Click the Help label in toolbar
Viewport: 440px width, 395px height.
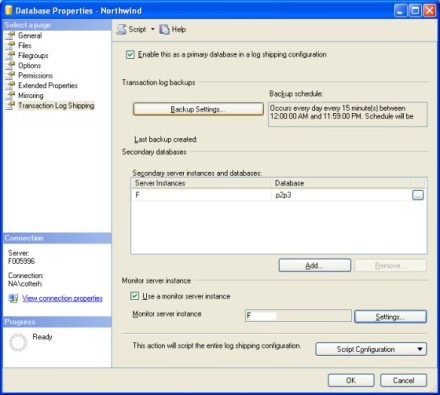coord(179,29)
